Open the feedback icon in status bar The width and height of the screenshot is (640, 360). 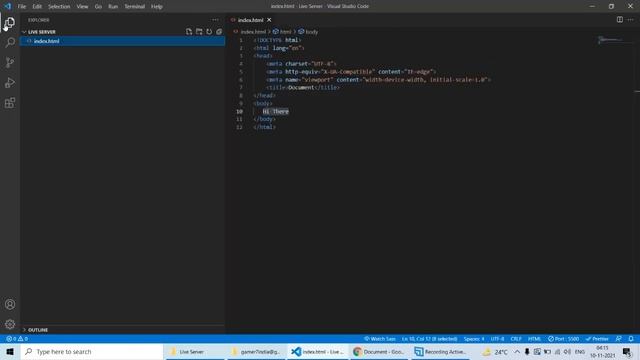619,339
